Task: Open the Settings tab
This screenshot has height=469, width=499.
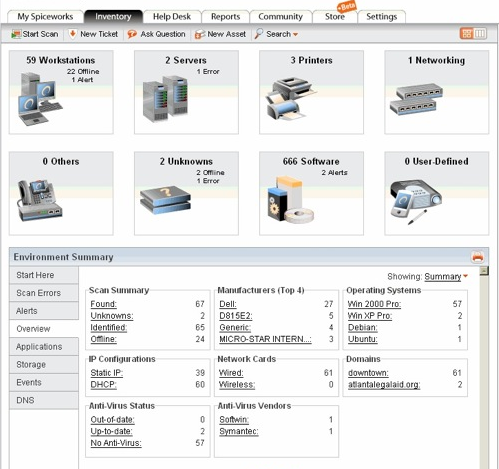Action: click(382, 17)
